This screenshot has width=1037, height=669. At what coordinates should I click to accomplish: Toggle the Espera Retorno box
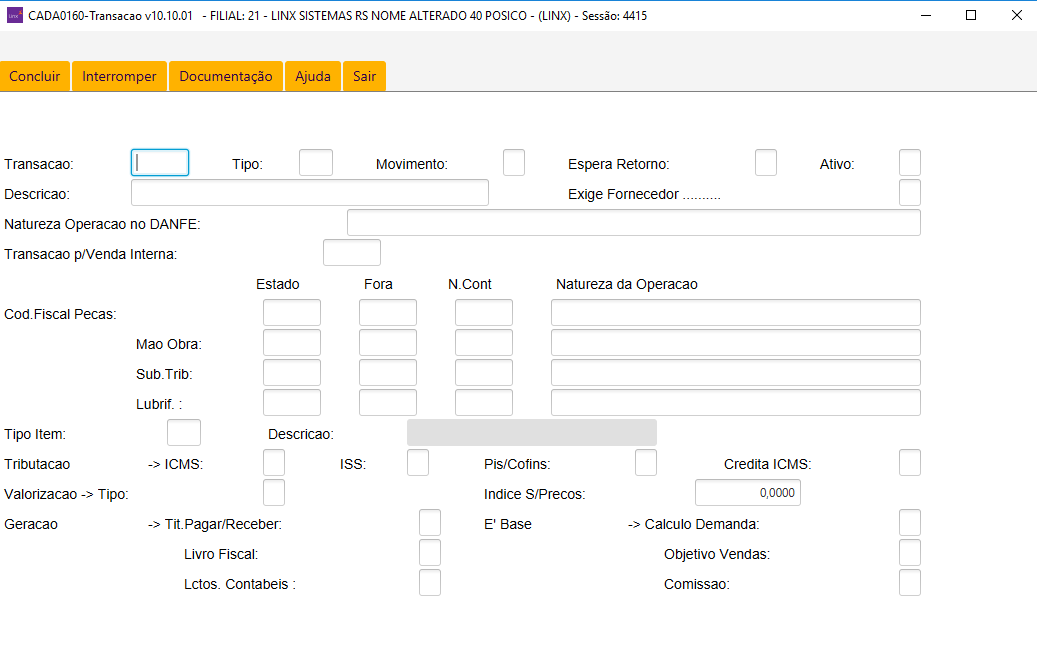pos(766,163)
